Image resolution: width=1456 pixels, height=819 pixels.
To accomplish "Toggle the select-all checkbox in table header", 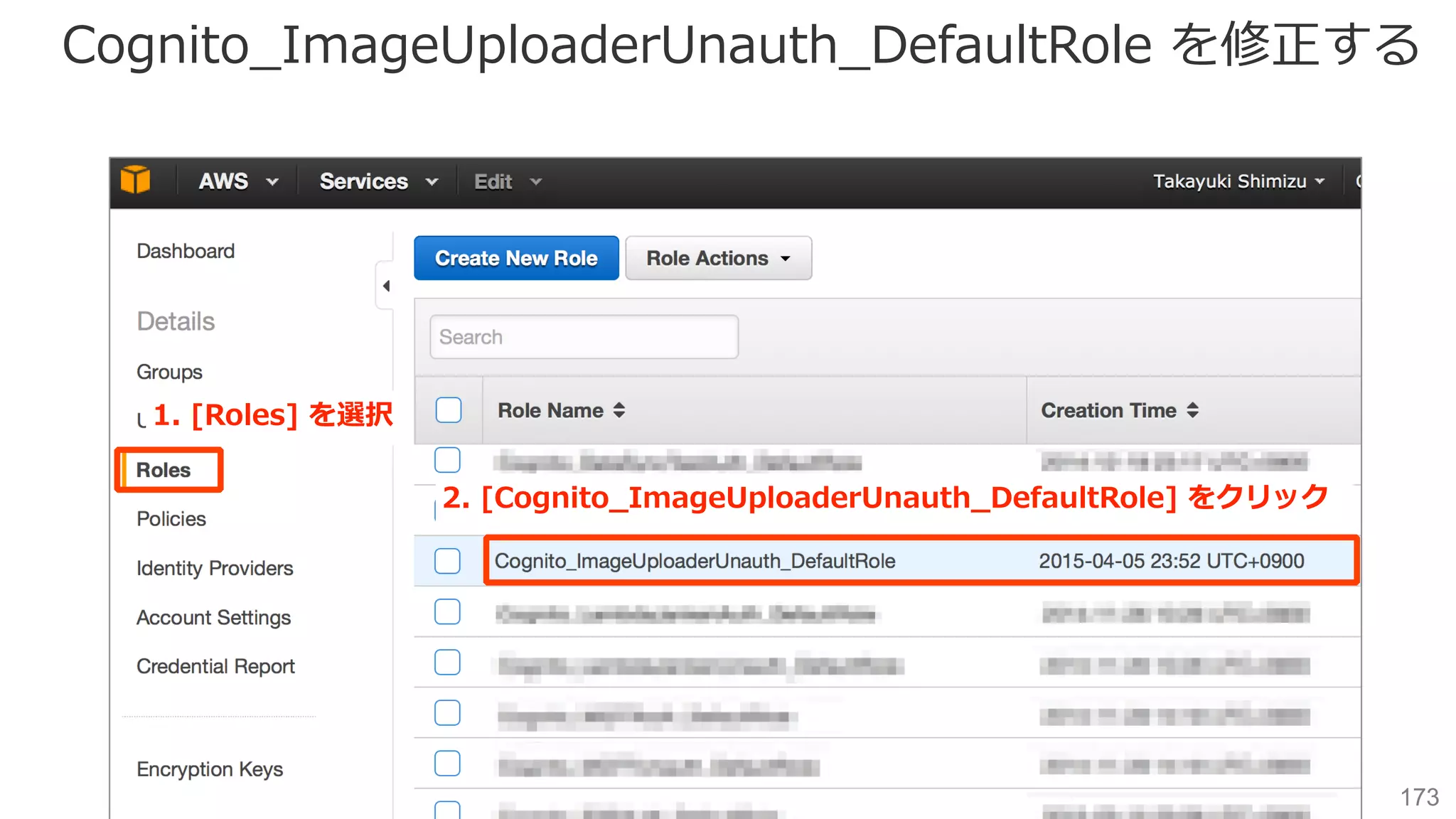I will coord(449,410).
